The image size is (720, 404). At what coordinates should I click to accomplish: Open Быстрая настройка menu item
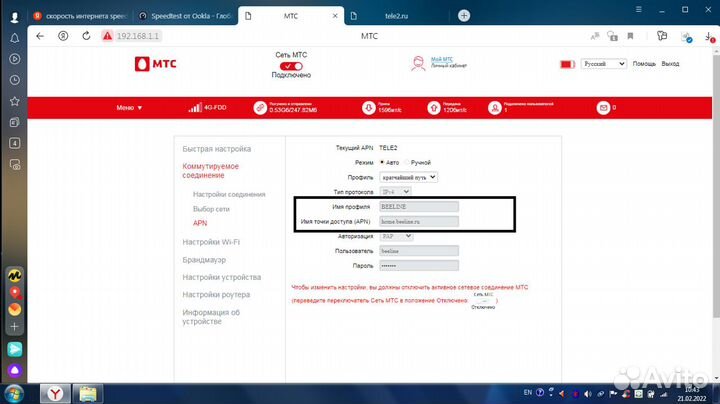(217, 149)
